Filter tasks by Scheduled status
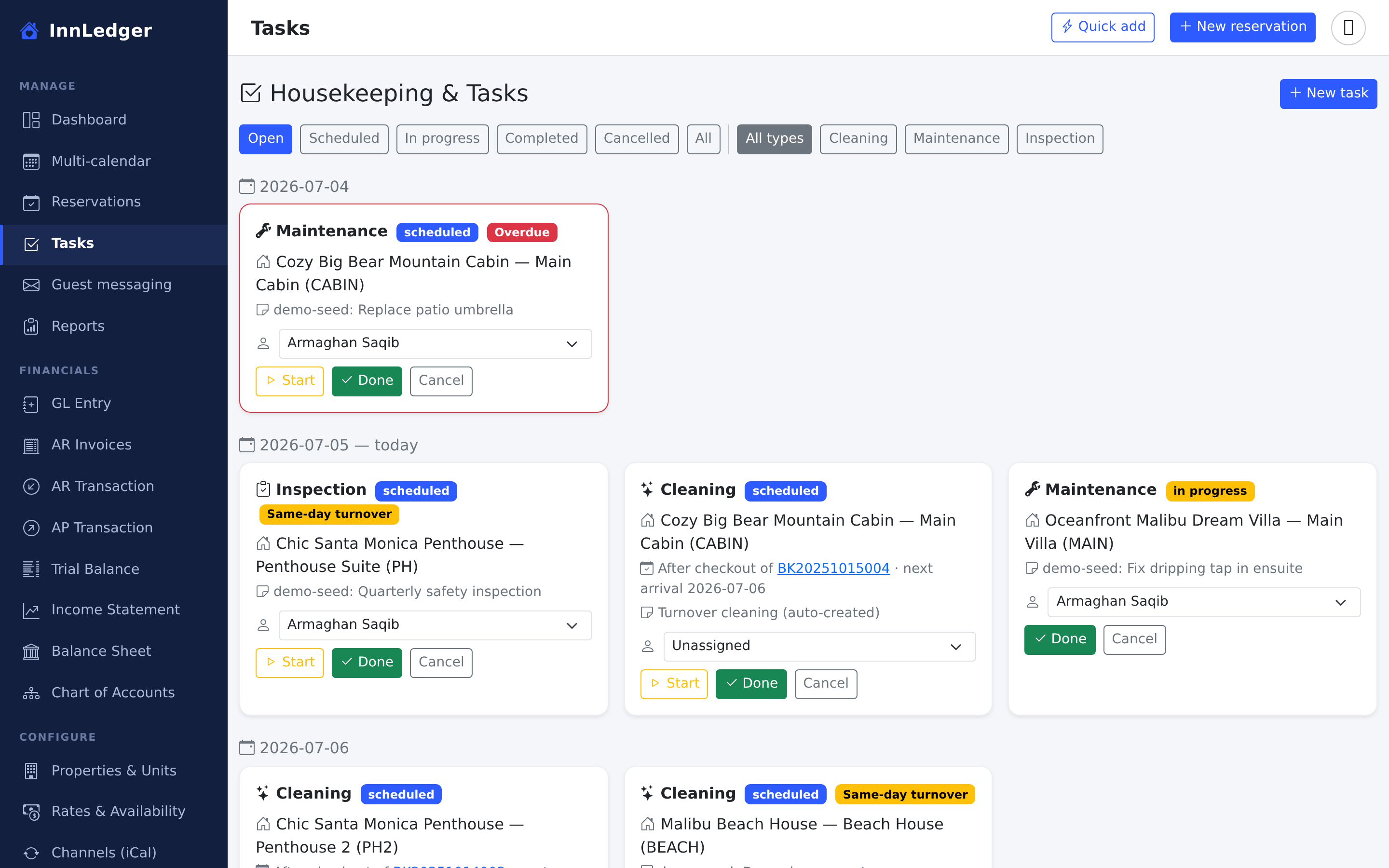 344,139
